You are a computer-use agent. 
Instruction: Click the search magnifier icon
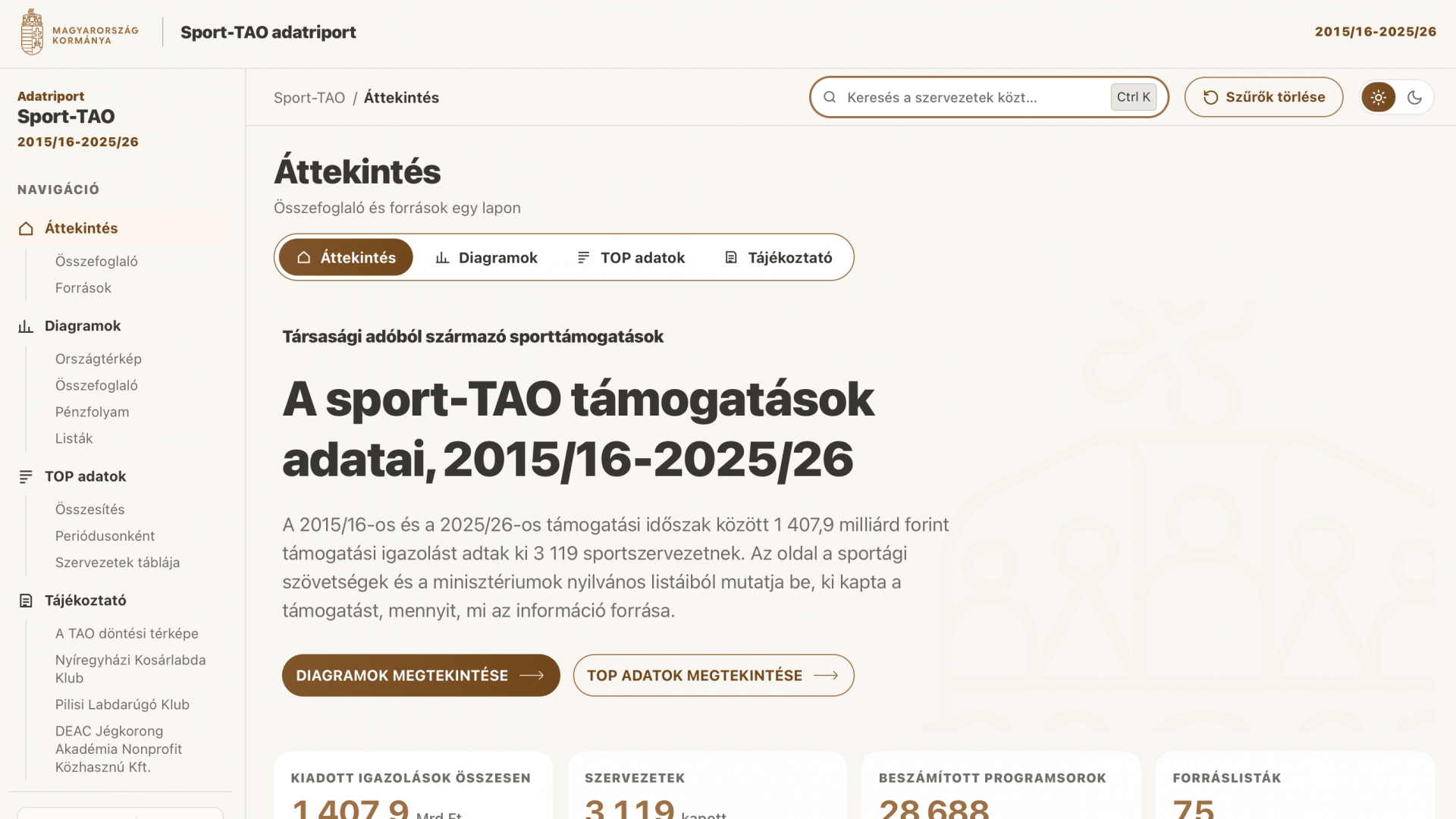coord(830,97)
